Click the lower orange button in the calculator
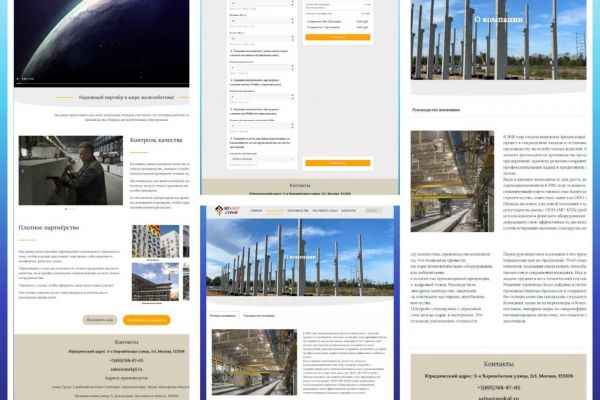Screen dimensions: 600x400 click(x=338, y=163)
